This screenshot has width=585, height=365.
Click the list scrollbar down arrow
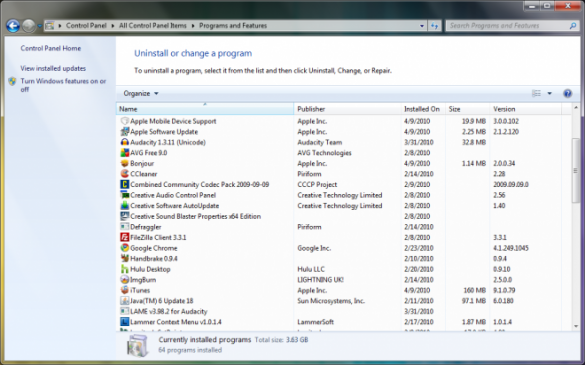coord(576,326)
